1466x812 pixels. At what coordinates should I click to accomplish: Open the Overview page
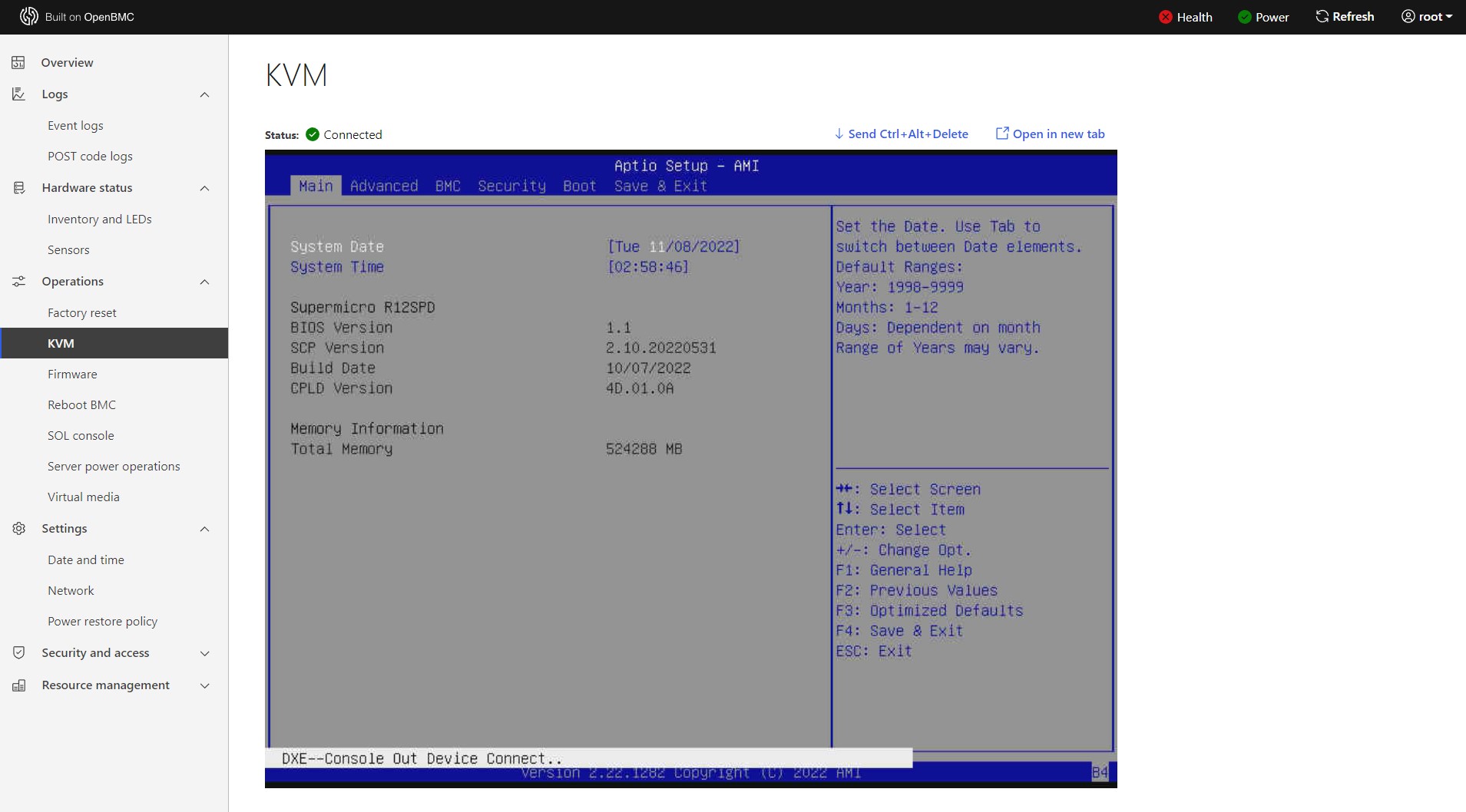coord(114,62)
